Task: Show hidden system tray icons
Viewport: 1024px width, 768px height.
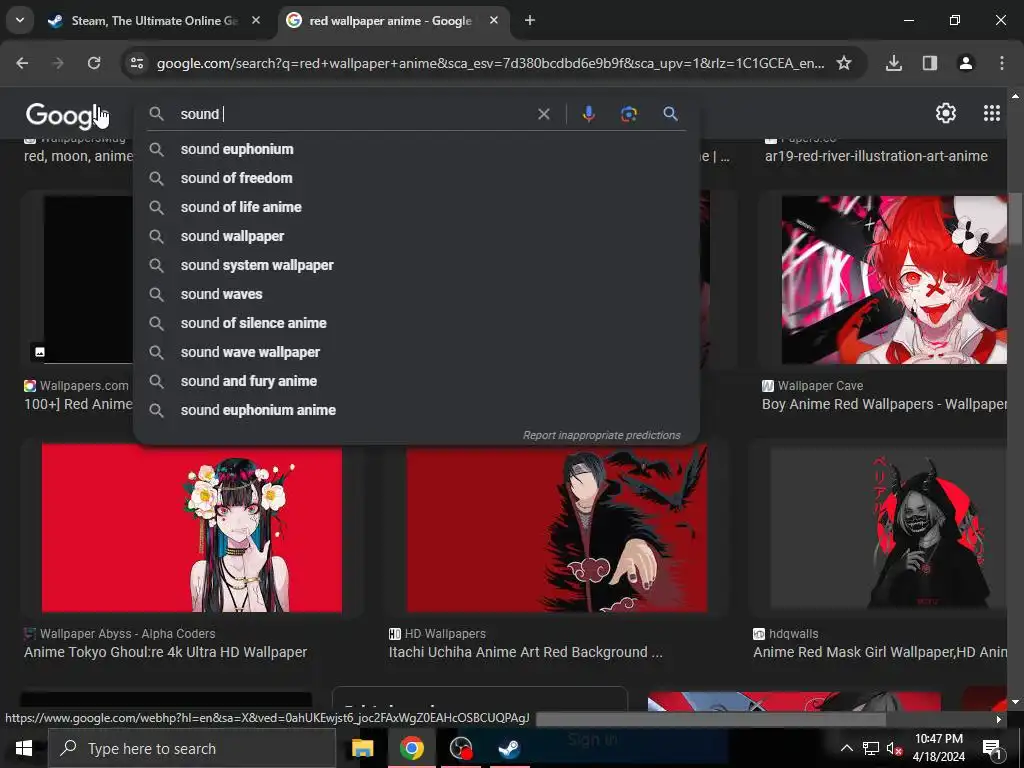Action: [x=846, y=748]
